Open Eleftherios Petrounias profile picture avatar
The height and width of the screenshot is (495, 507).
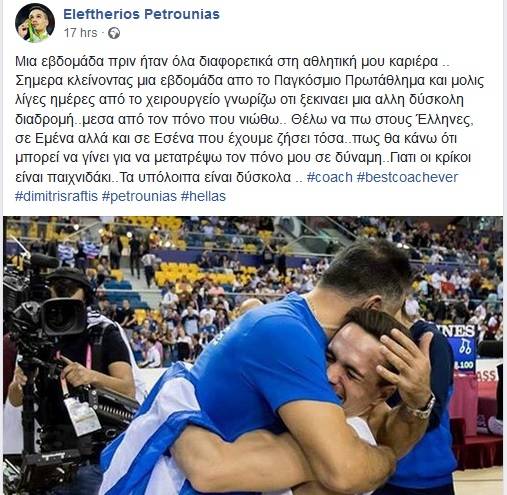tap(35, 23)
